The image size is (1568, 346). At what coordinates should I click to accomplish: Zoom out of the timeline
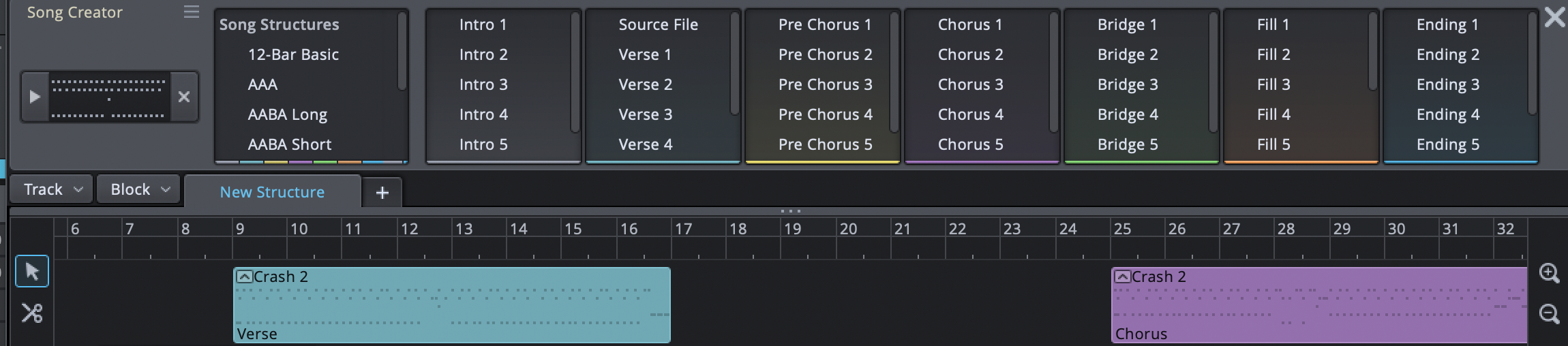tap(1549, 314)
